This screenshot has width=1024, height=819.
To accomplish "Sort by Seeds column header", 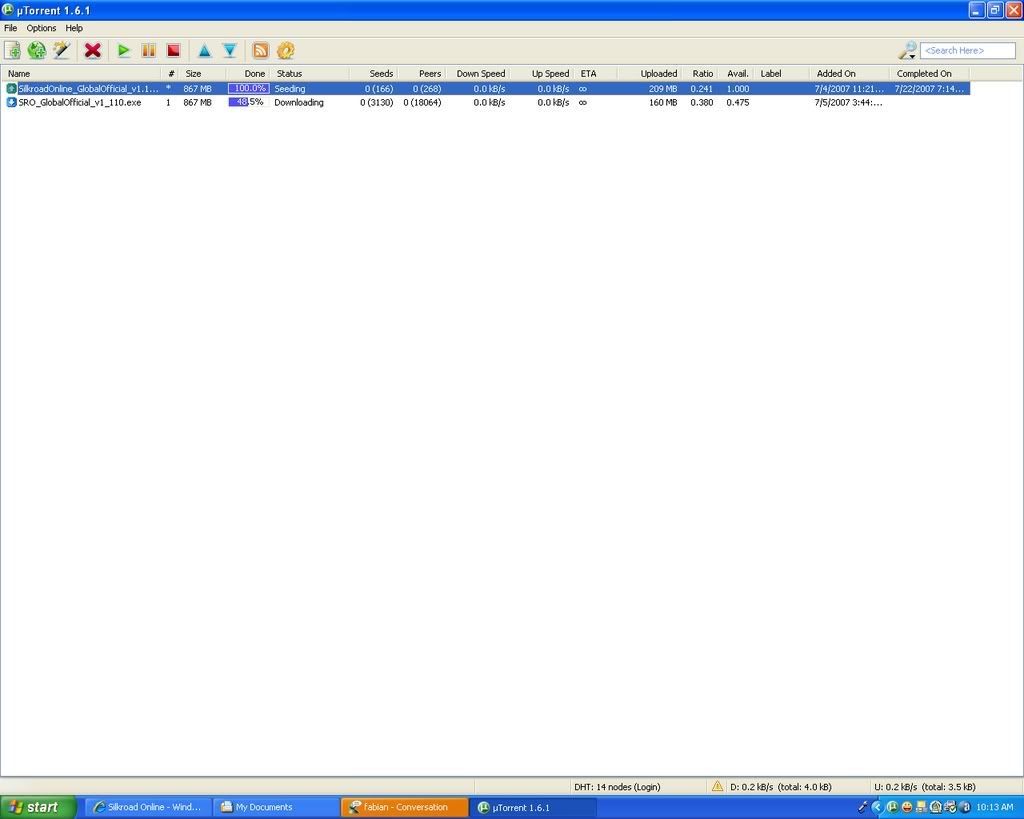I will (374, 74).
